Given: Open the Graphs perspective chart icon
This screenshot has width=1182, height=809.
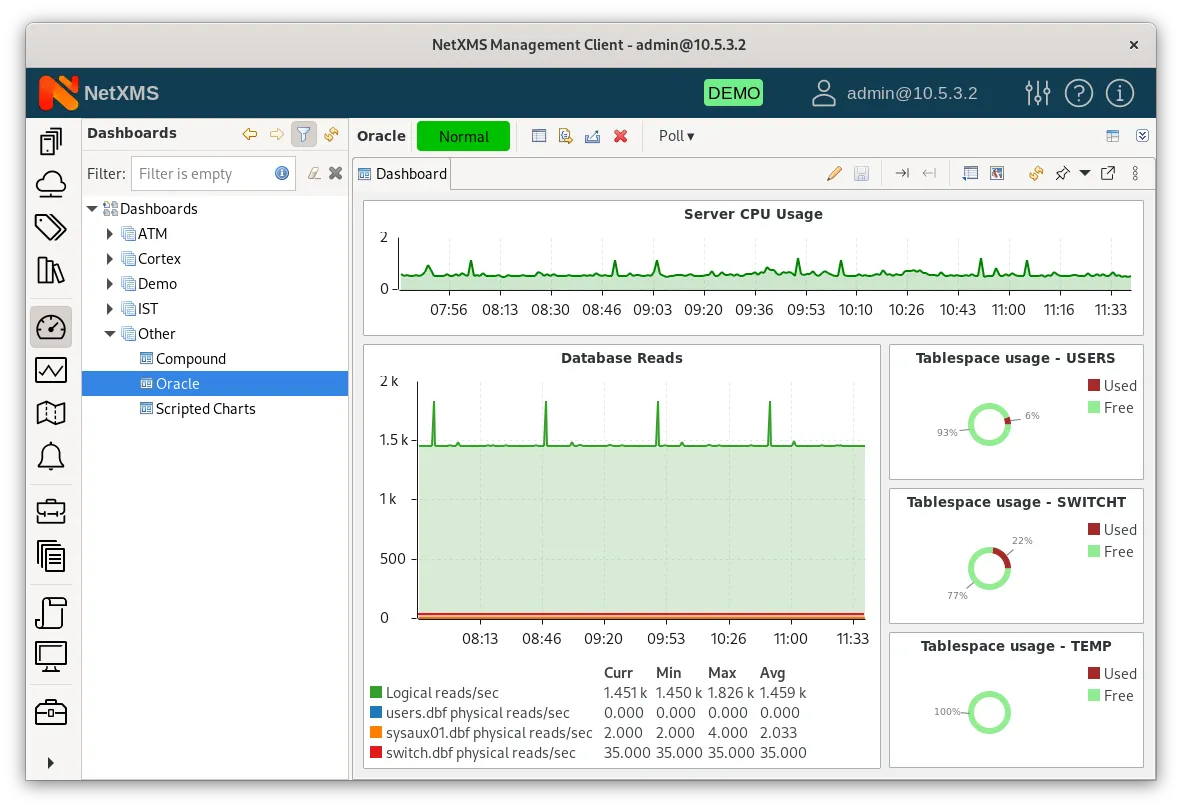Looking at the screenshot, I should click(x=51, y=369).
